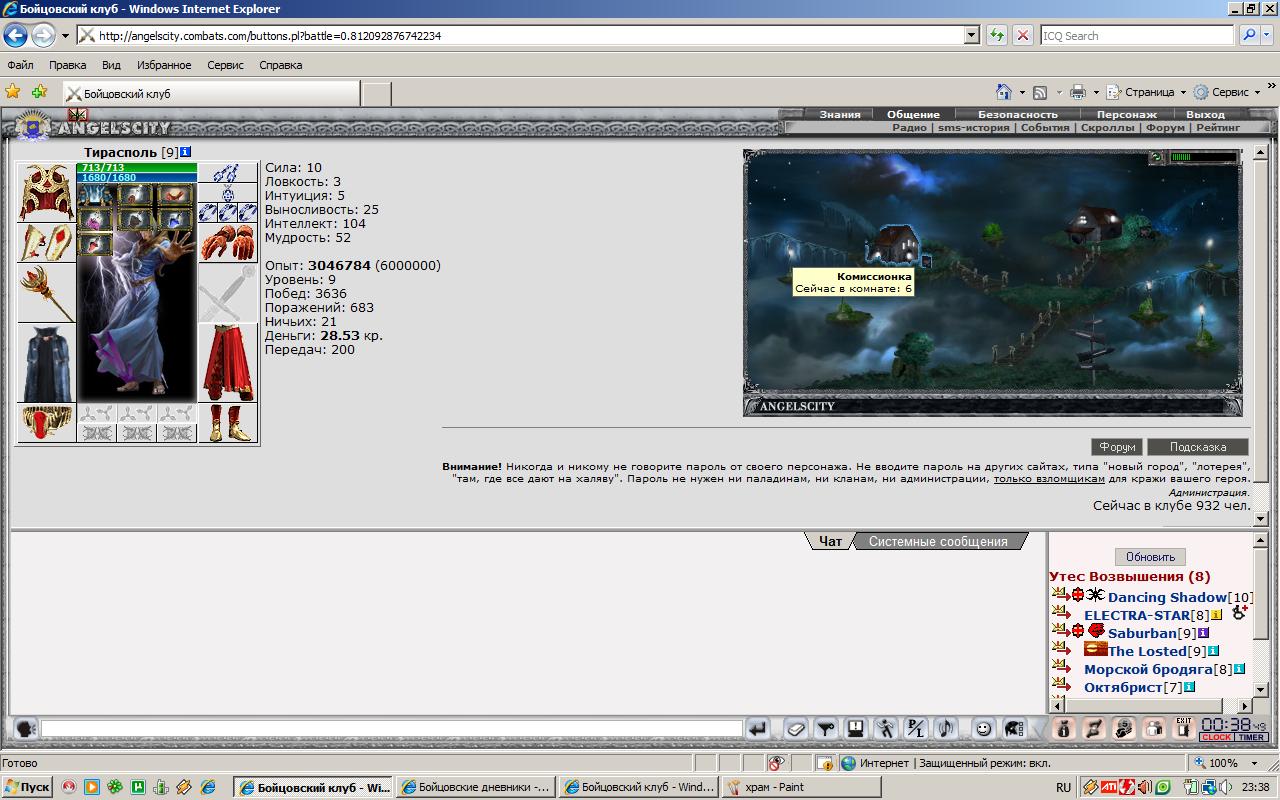This screenshot has height=800, width=1280.
Task: Open info icon next to Тирасполь
Action: click(186, 152)
